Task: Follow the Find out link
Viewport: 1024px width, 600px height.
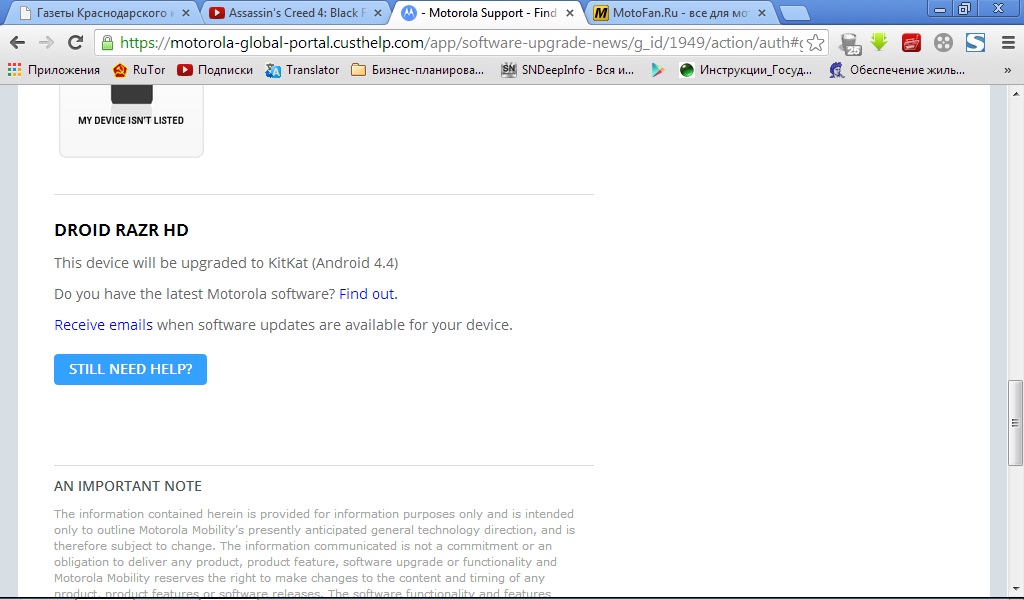Action: [366, 294]
